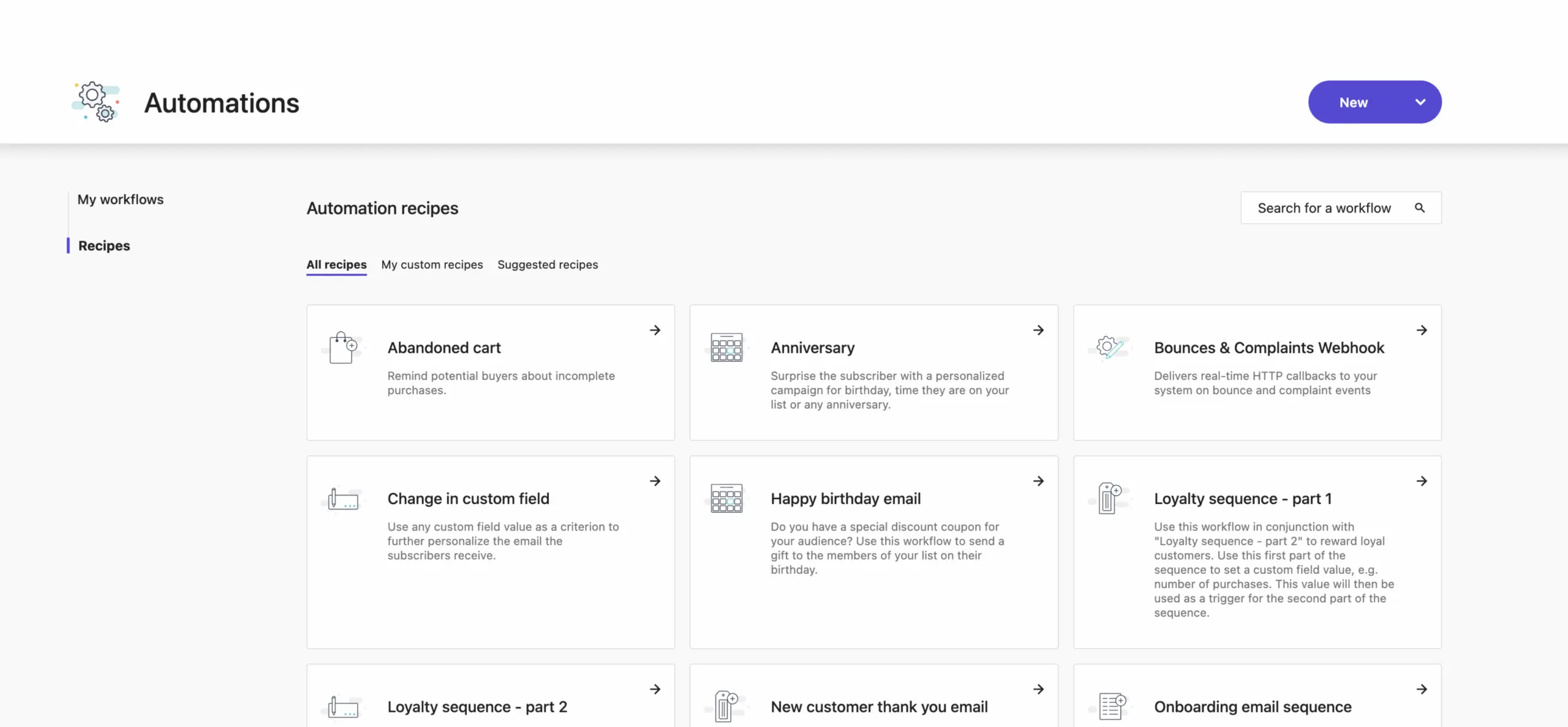Screen dimensions: 1568x727
Task: Click the Happy birthday email calendar icon
Action: 726,498
